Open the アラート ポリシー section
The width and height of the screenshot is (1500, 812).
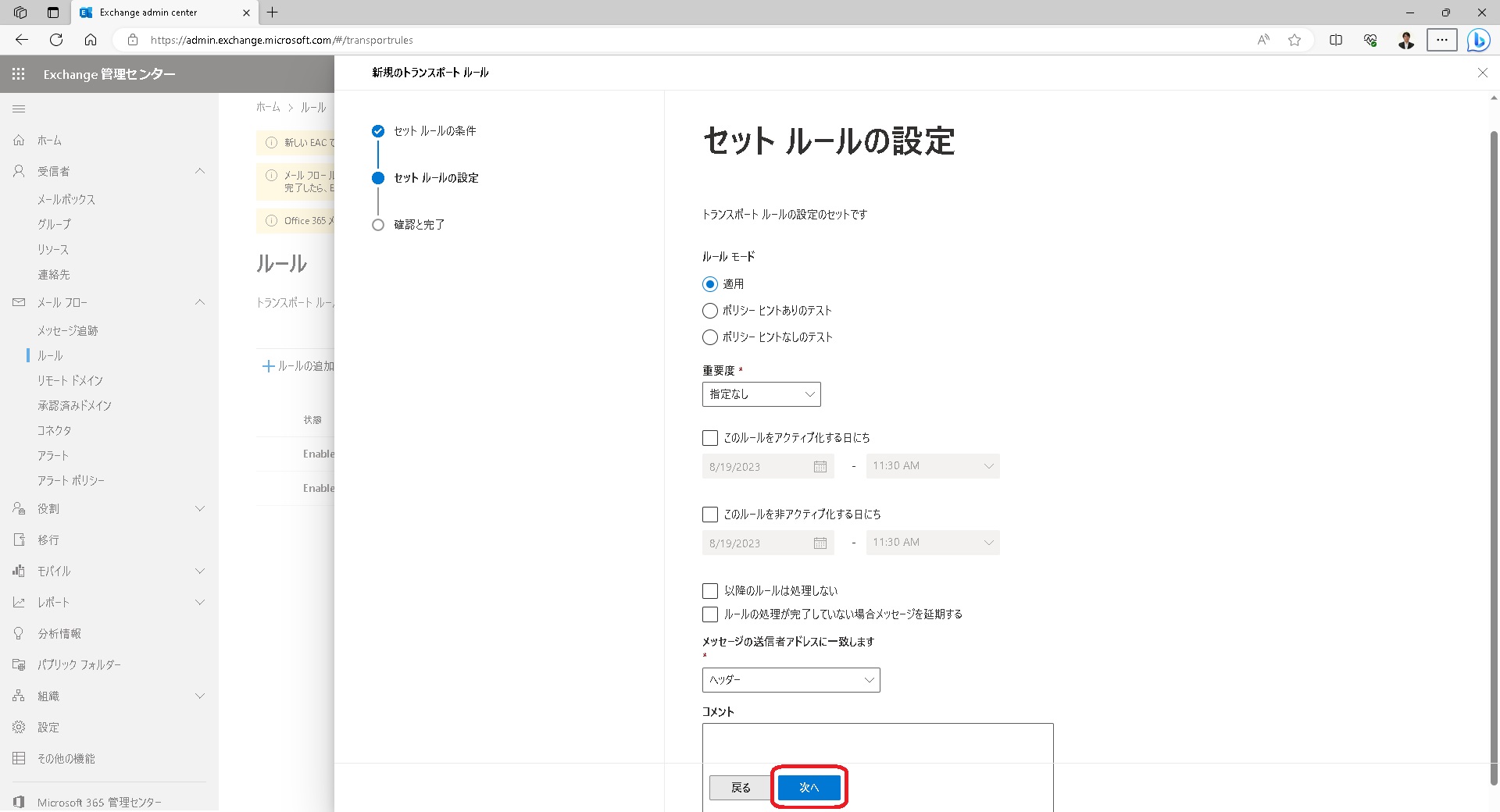point(71,480)
